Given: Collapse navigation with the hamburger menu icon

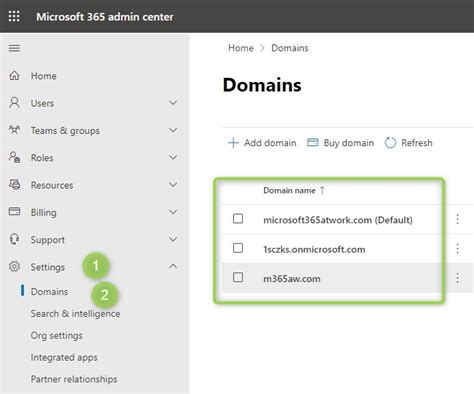Looking at the screenshot, I should pos(14,48).
